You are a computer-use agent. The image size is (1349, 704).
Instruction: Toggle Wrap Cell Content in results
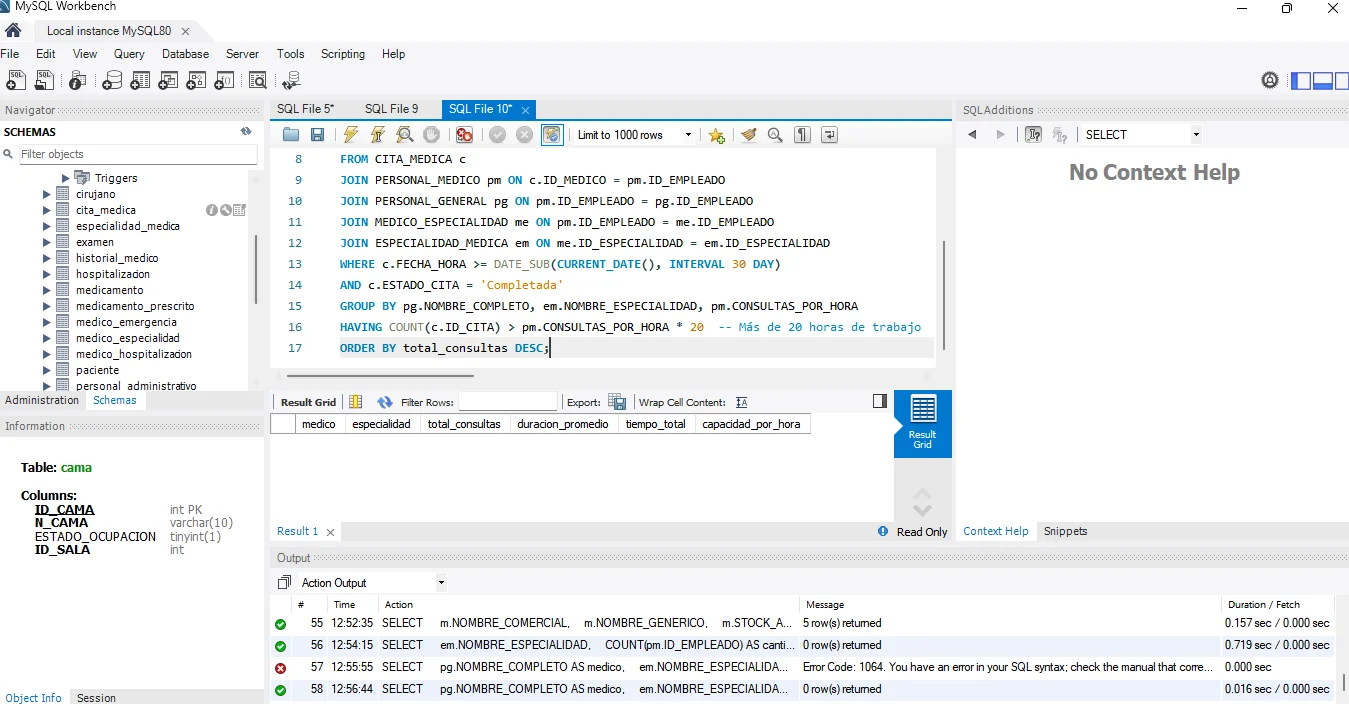point(741,402)
